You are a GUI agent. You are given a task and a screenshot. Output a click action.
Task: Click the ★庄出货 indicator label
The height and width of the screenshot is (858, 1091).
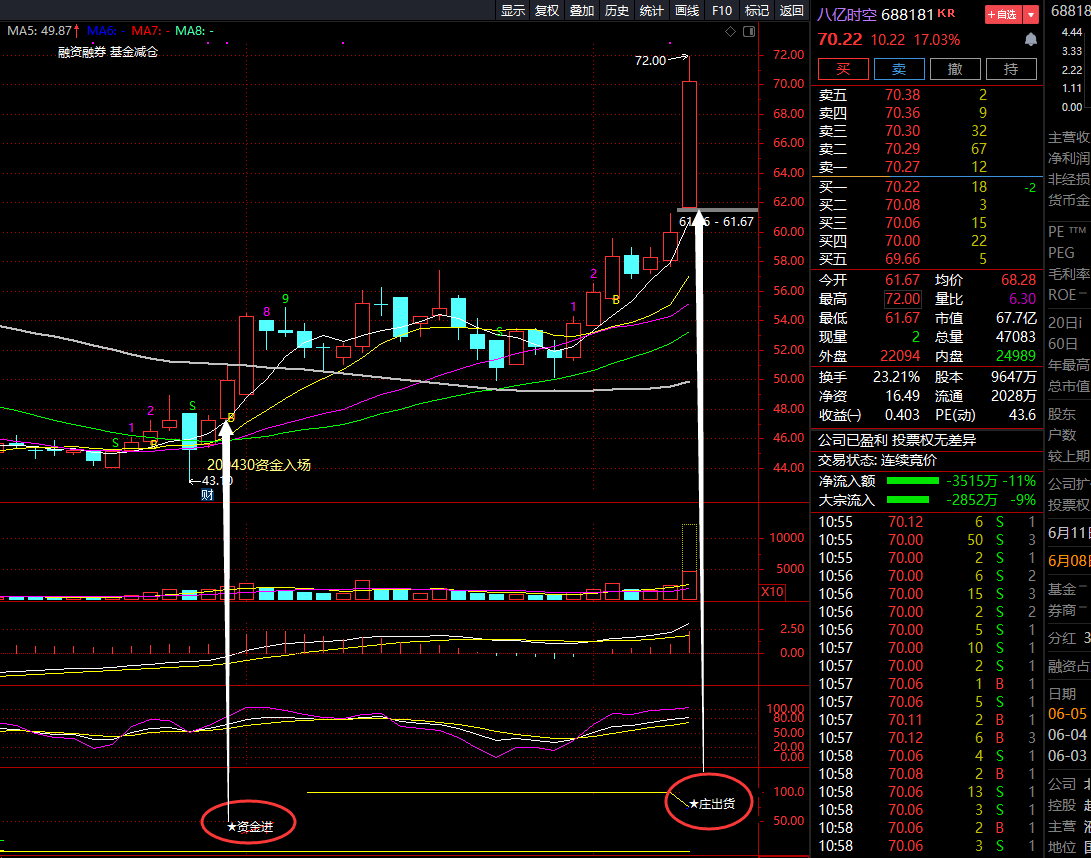(x=712, y=804)
